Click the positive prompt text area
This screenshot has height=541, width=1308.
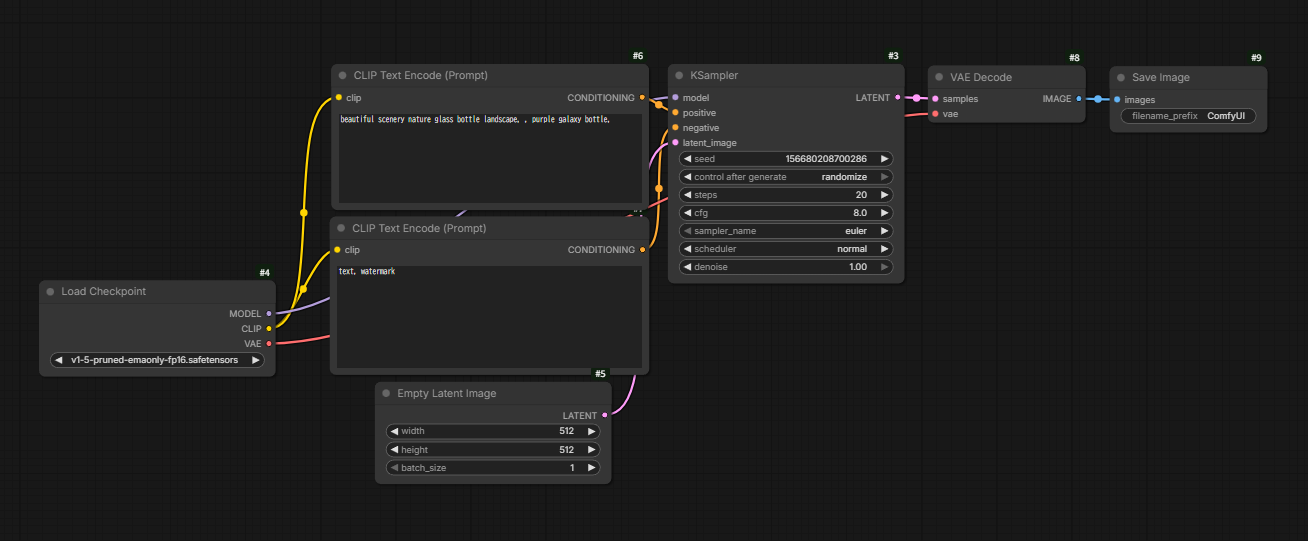(488, 160)
